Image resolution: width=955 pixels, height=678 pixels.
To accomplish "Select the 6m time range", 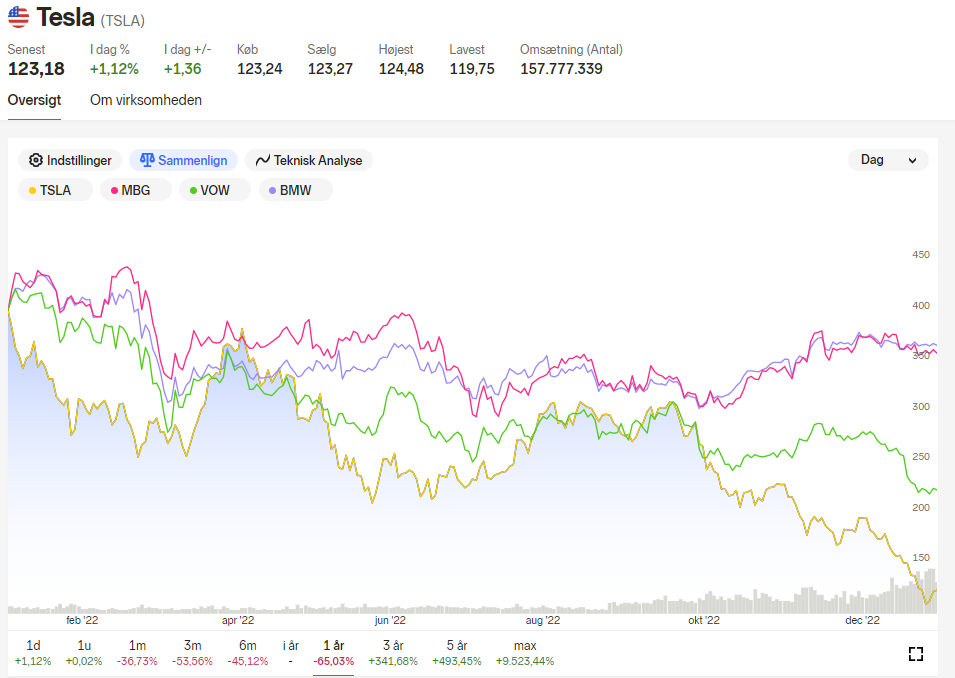I will pos(247,653).
